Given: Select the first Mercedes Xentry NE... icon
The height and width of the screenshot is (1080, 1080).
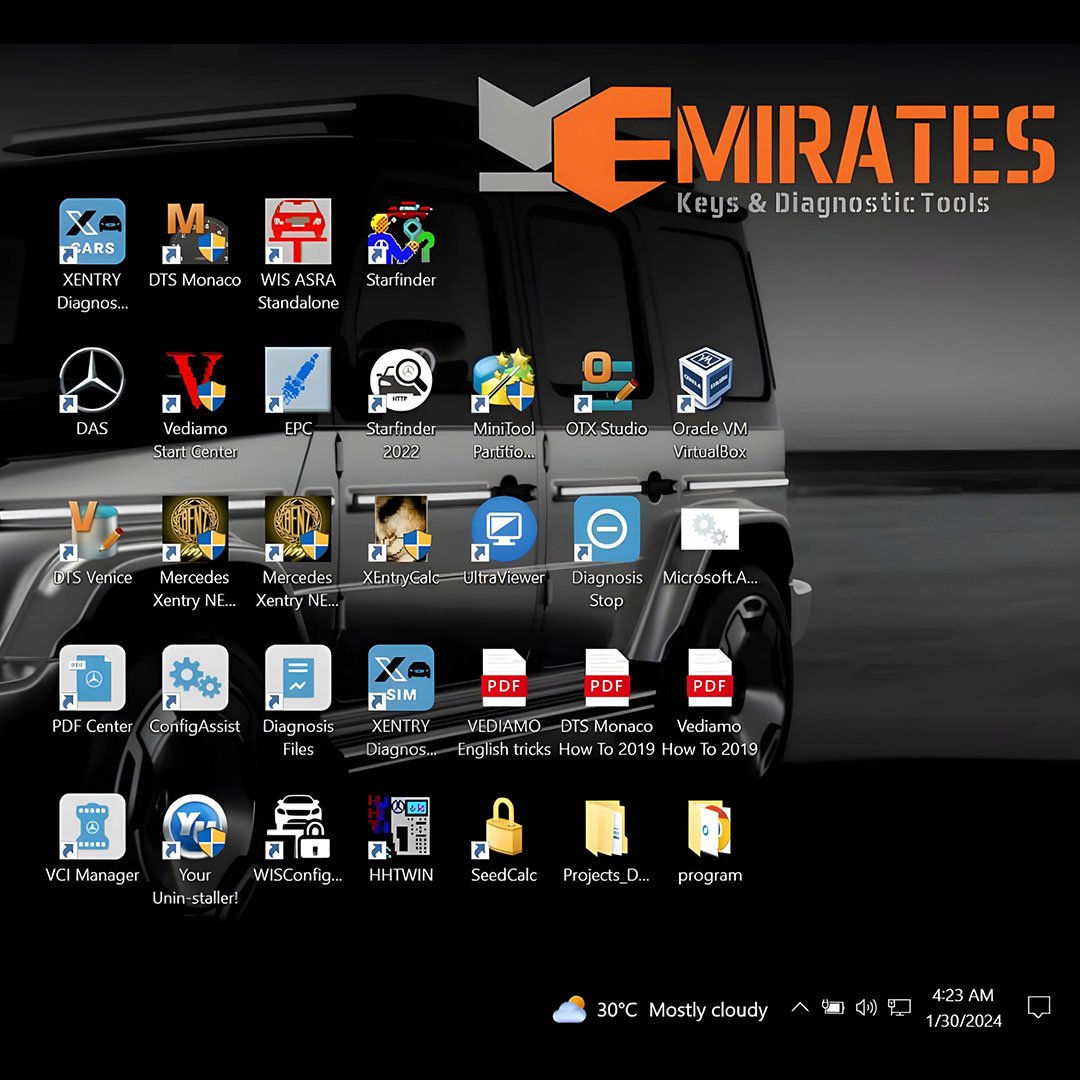Looking at the screenshot, I should pyautogui.click(x=195, y=529).
